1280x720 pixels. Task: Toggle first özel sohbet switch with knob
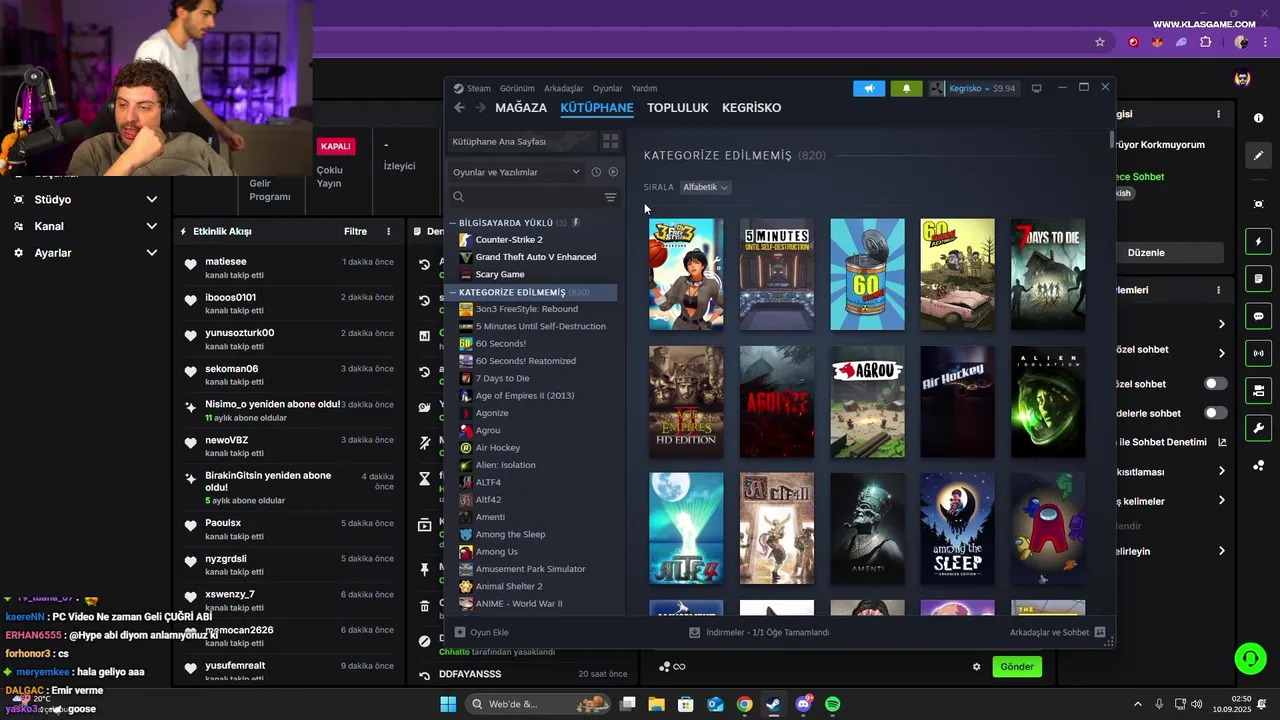click(1215, 384)
